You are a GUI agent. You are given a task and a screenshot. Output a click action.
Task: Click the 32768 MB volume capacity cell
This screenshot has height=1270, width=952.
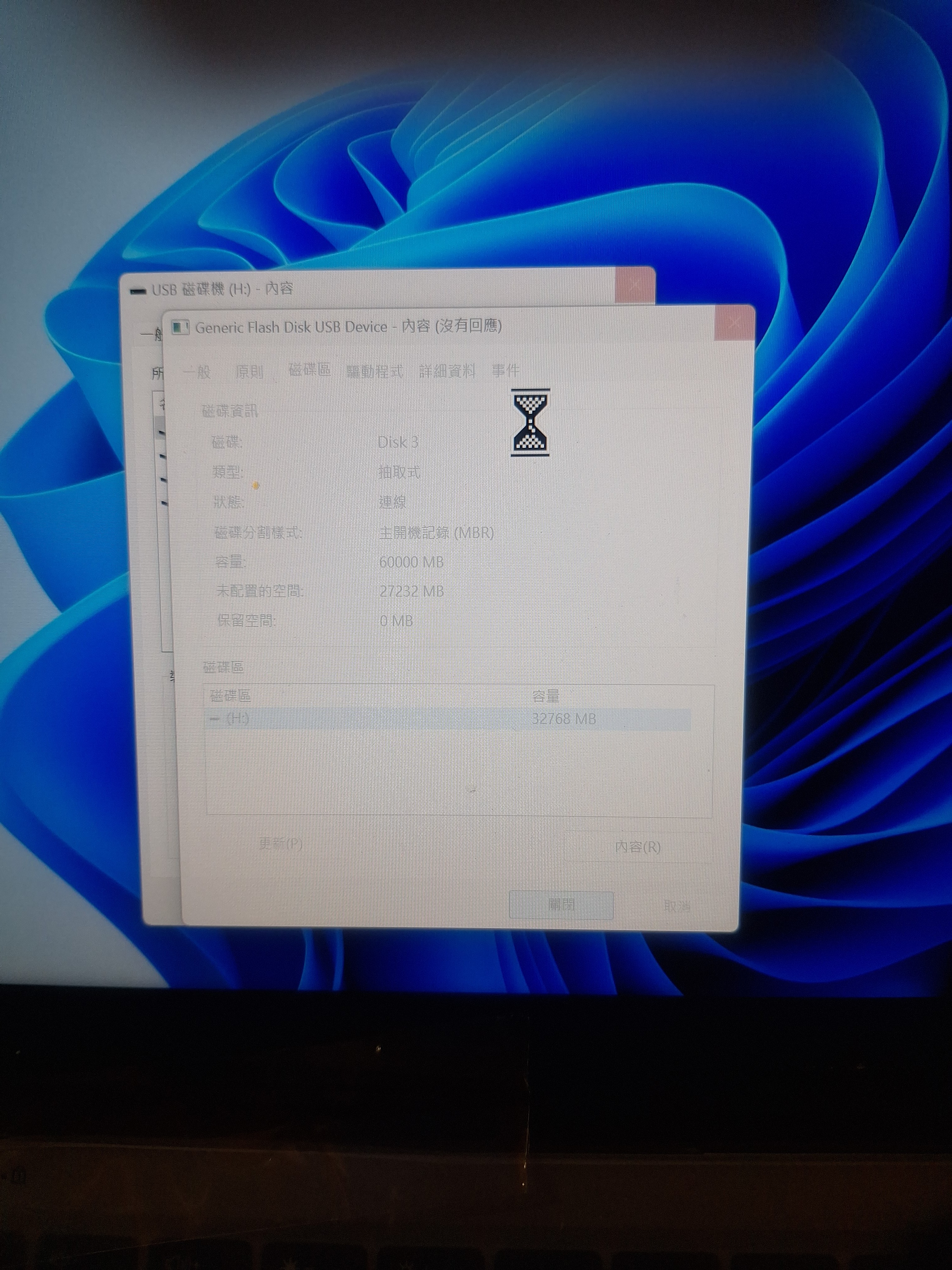click(563, 719)
